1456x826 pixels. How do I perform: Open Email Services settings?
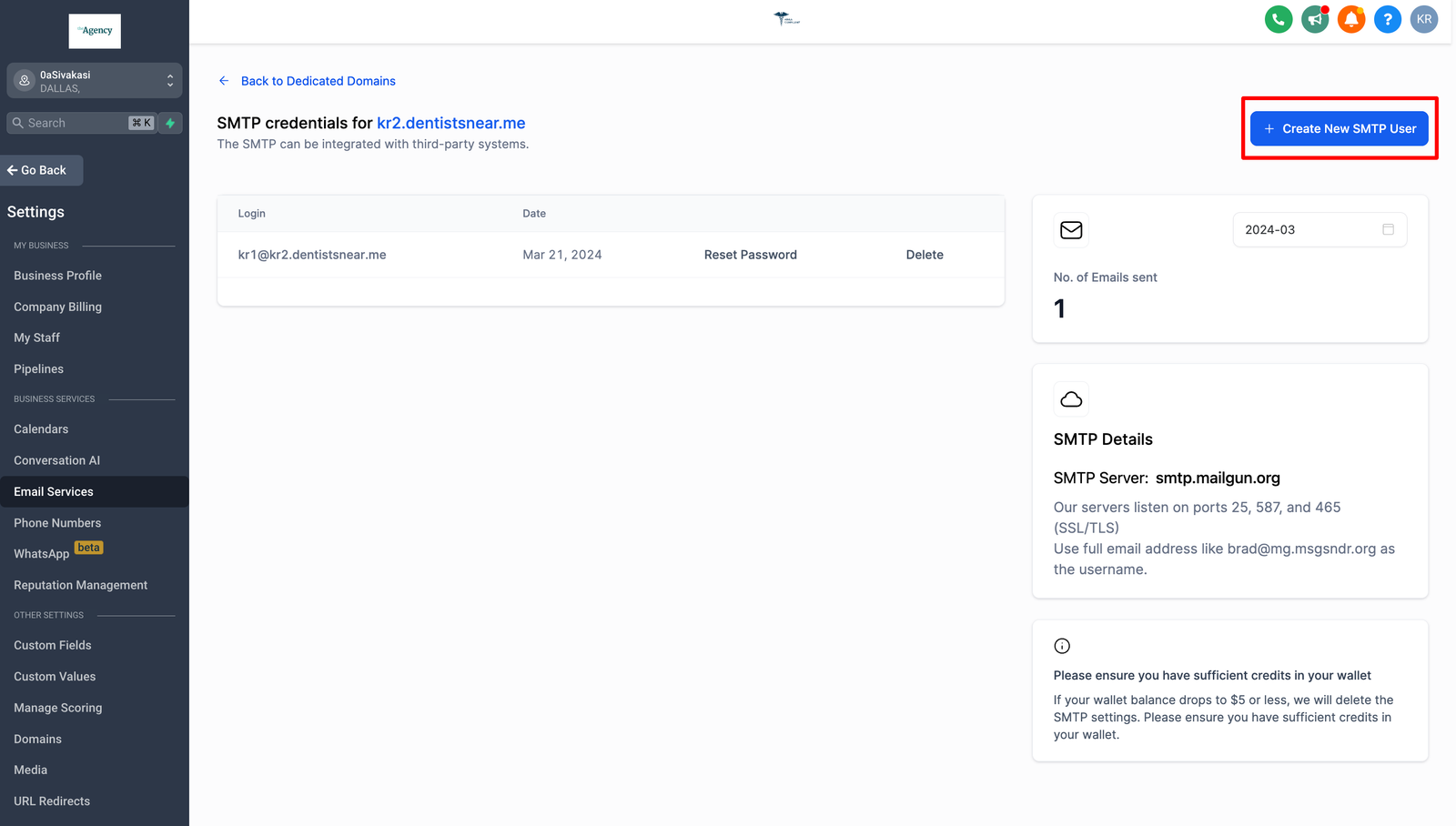click(x=54, y=492)
